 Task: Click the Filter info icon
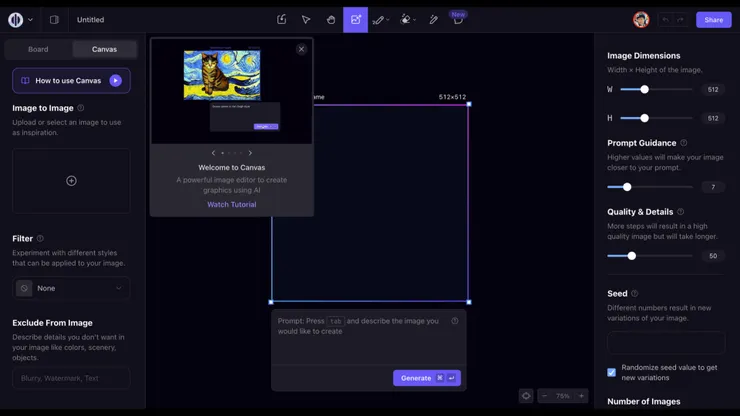(x=40, y=238)
